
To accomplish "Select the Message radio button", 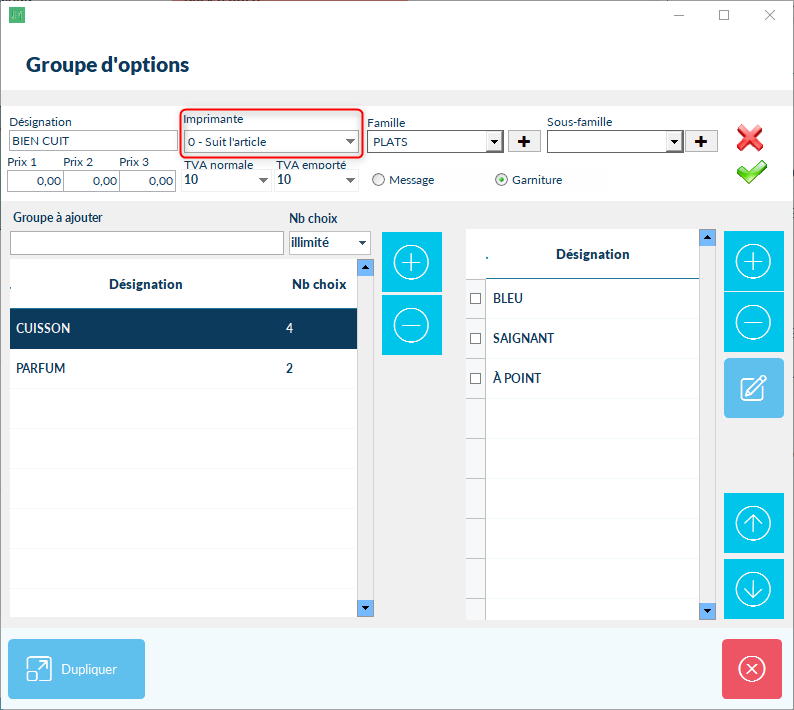I will 379,180.
